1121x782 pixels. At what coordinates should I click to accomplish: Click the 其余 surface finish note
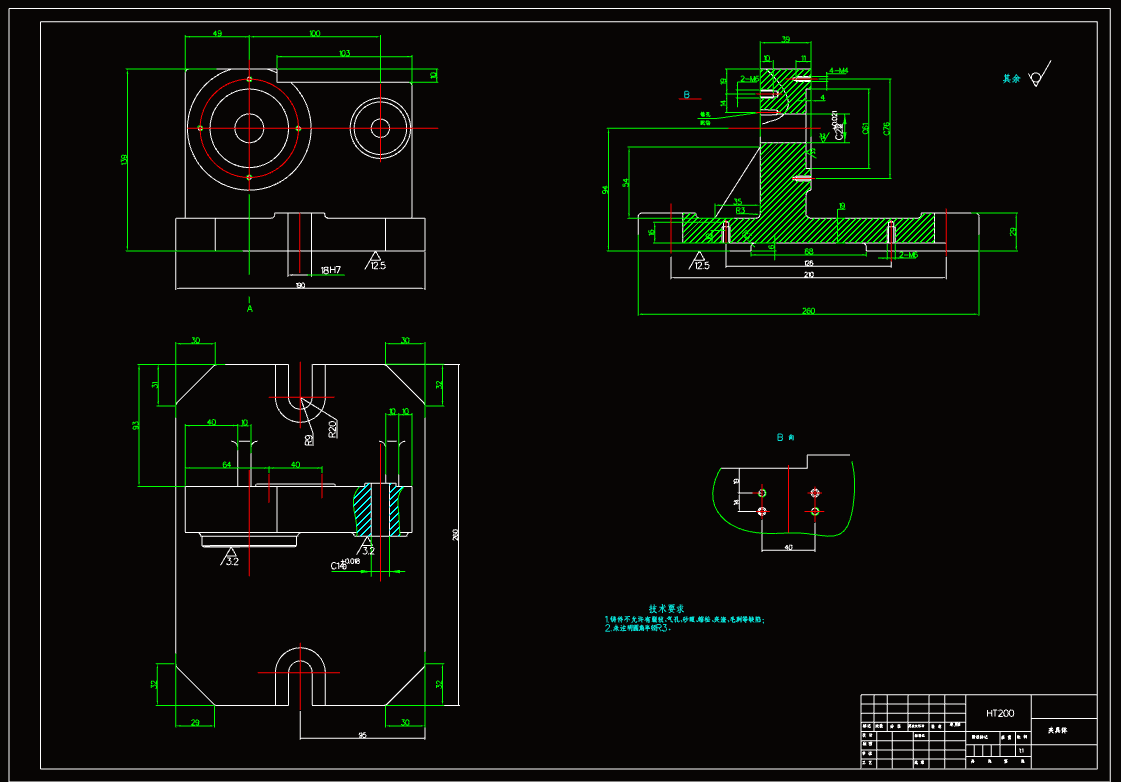[1011, 79]
